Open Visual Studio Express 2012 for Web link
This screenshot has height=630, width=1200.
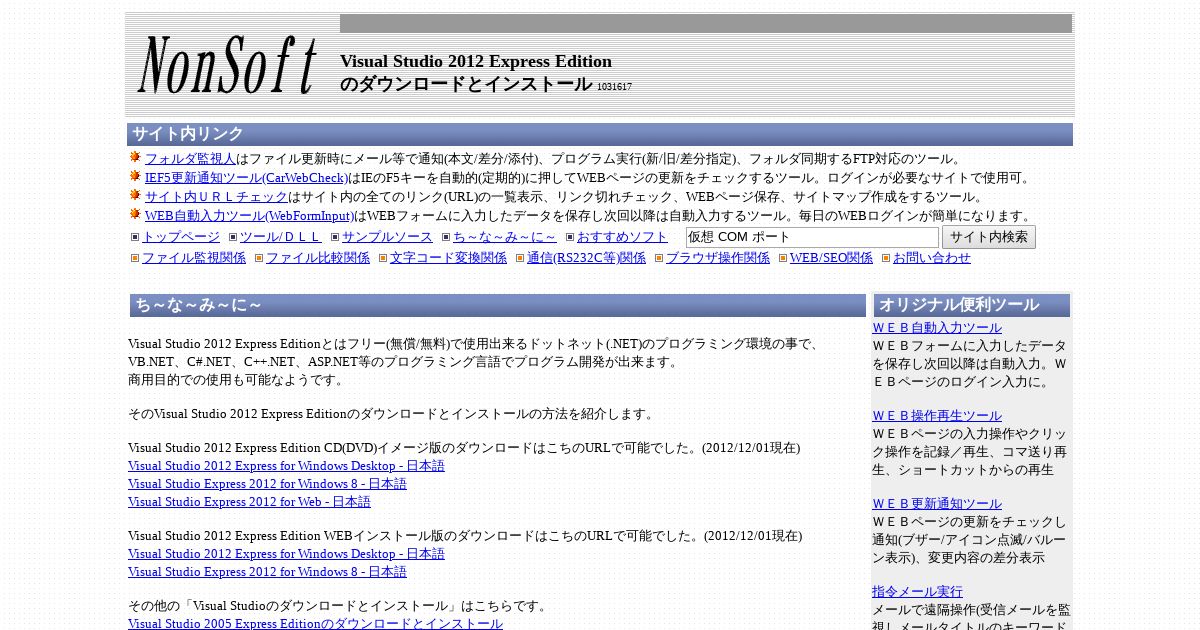pos(249,502)
